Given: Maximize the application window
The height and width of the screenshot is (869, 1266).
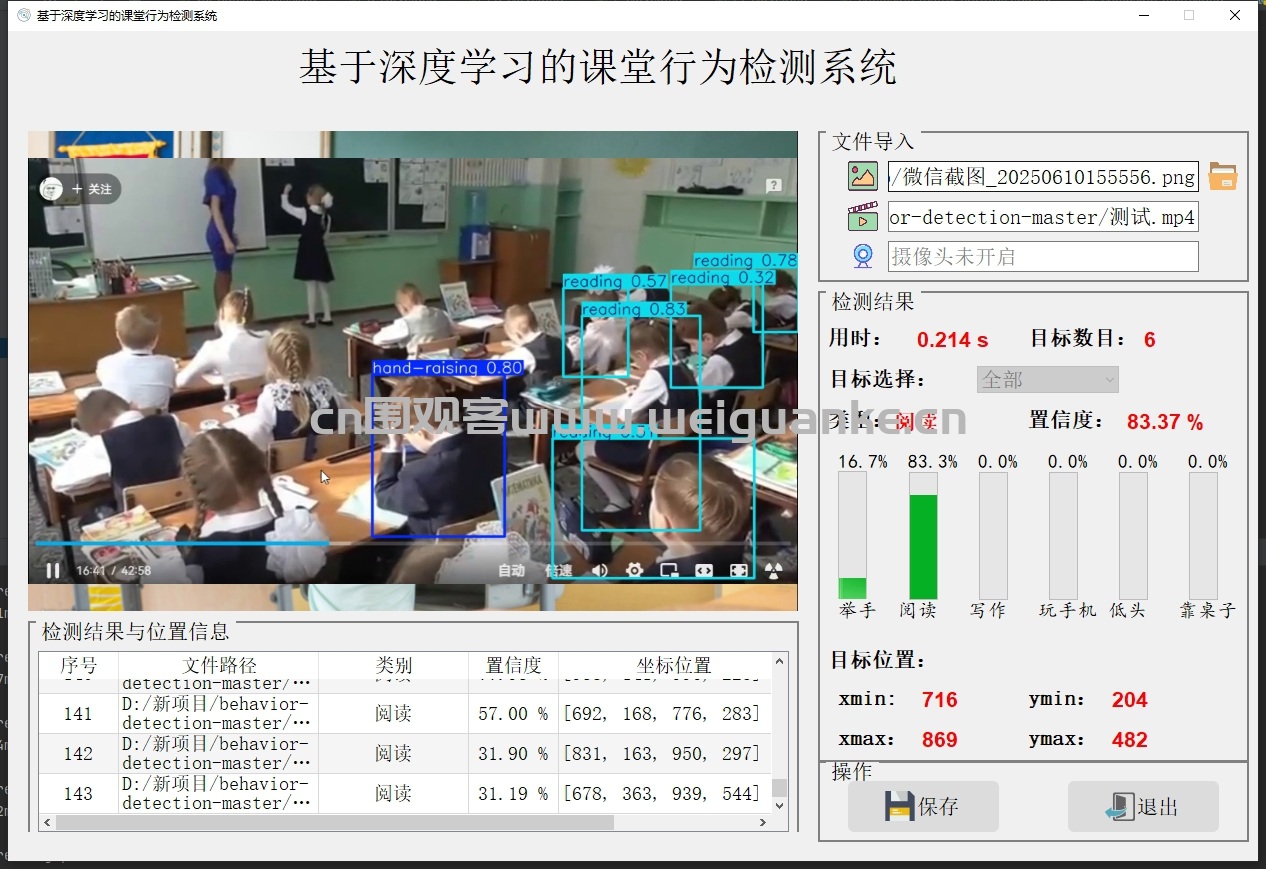Looking at the screenshot, I should click(x=1189, y=15).
